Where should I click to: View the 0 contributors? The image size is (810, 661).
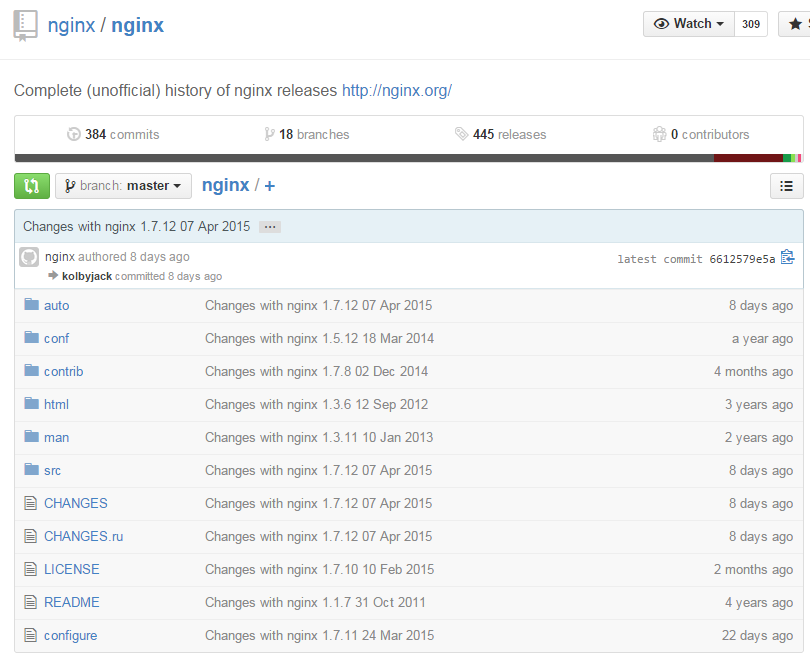tap(710, 134)
